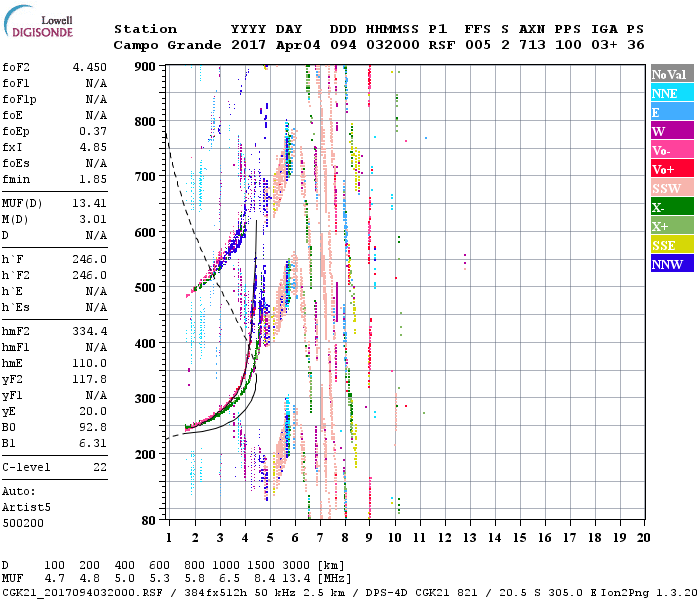Click the 500 km height axis label
Viewport: 700px width, 600px height.
145,288
